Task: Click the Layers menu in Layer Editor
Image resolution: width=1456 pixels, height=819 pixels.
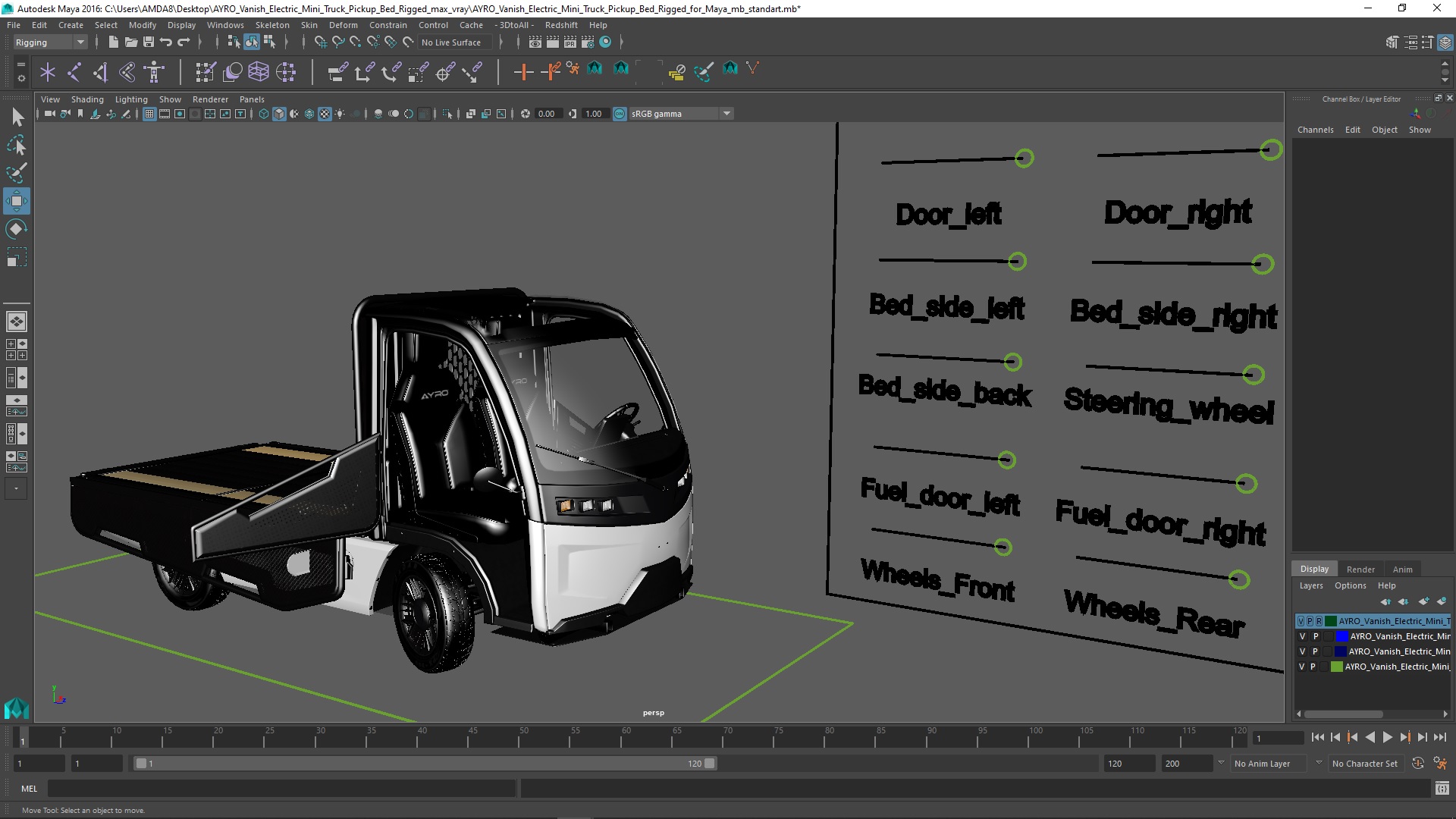Action: 1310,585
